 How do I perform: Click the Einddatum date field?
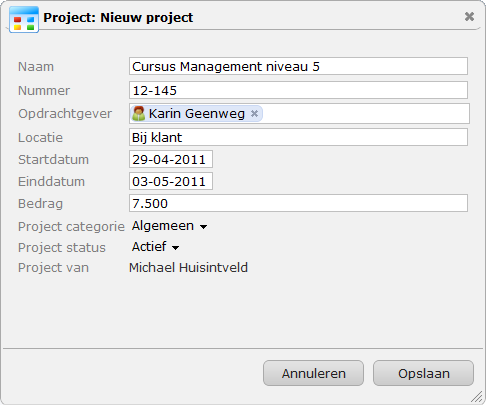coord(171,181)
